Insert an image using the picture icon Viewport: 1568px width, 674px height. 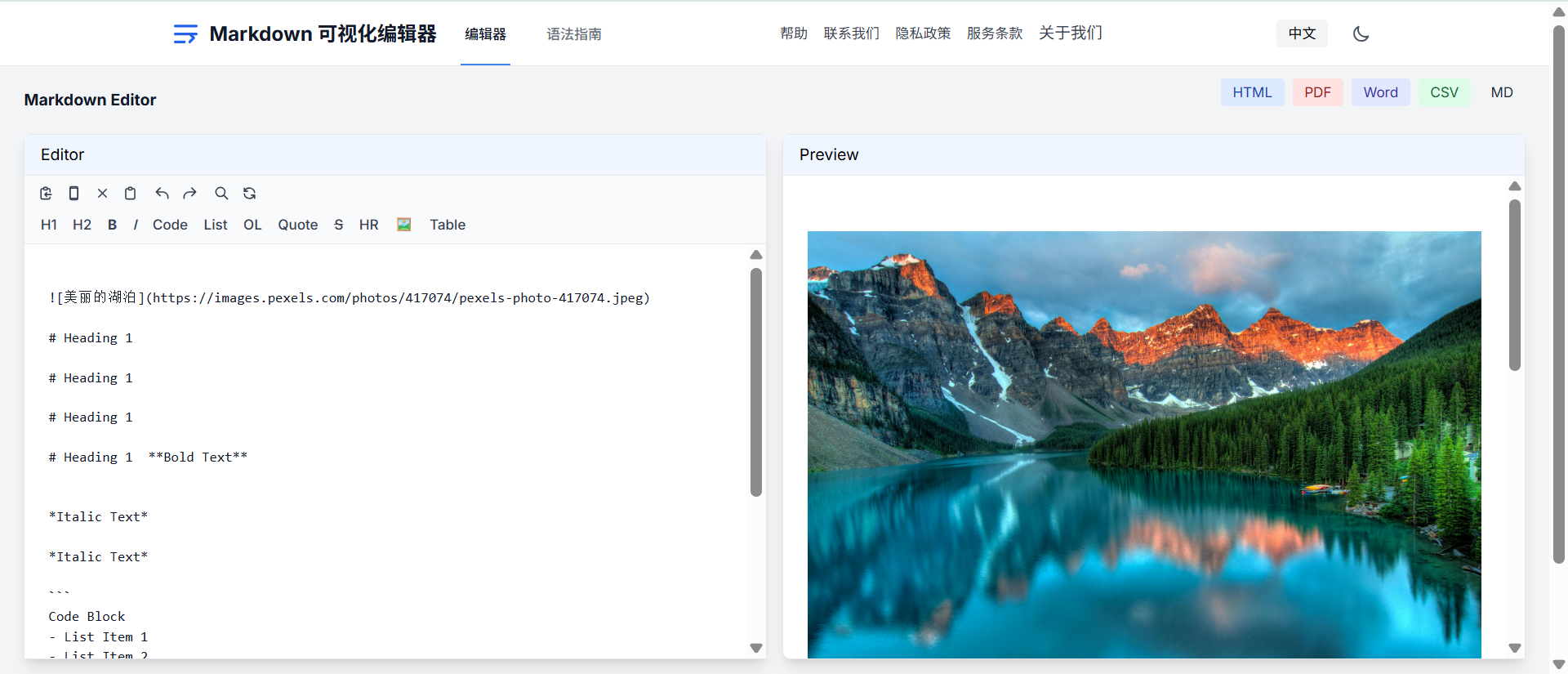(403, 225)
